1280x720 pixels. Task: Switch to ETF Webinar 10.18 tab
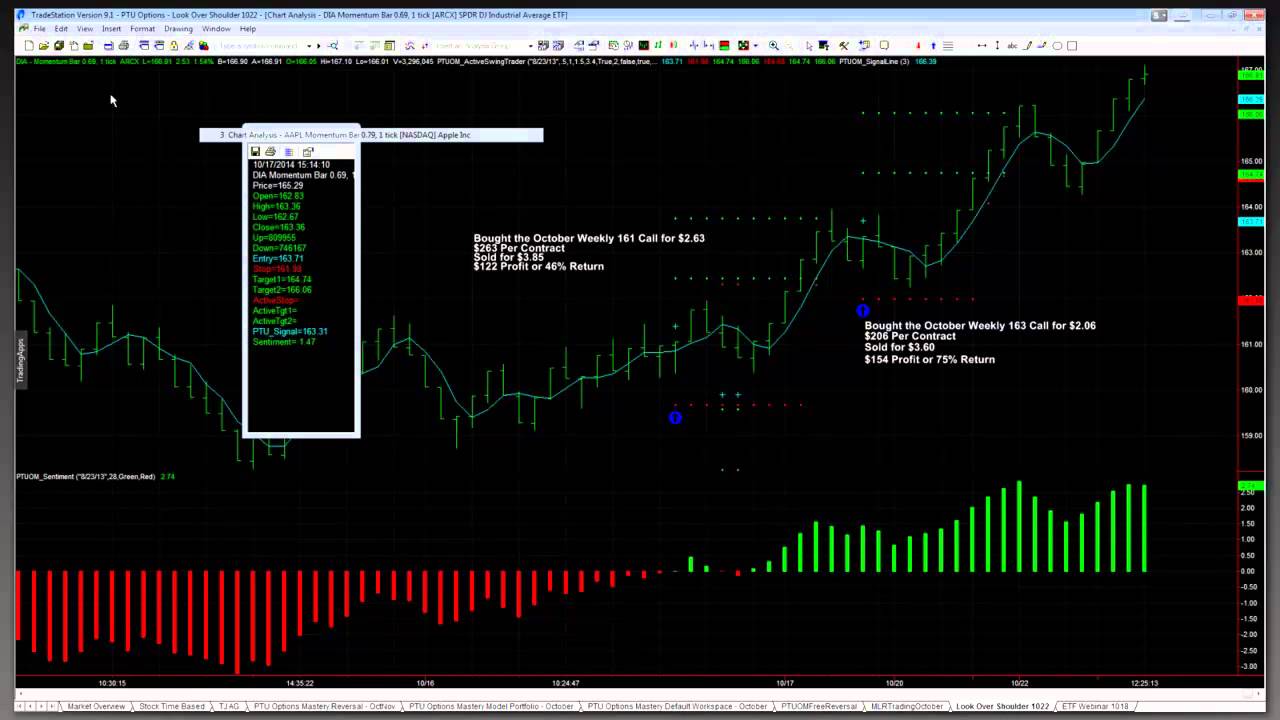(x=1095, y=706)
